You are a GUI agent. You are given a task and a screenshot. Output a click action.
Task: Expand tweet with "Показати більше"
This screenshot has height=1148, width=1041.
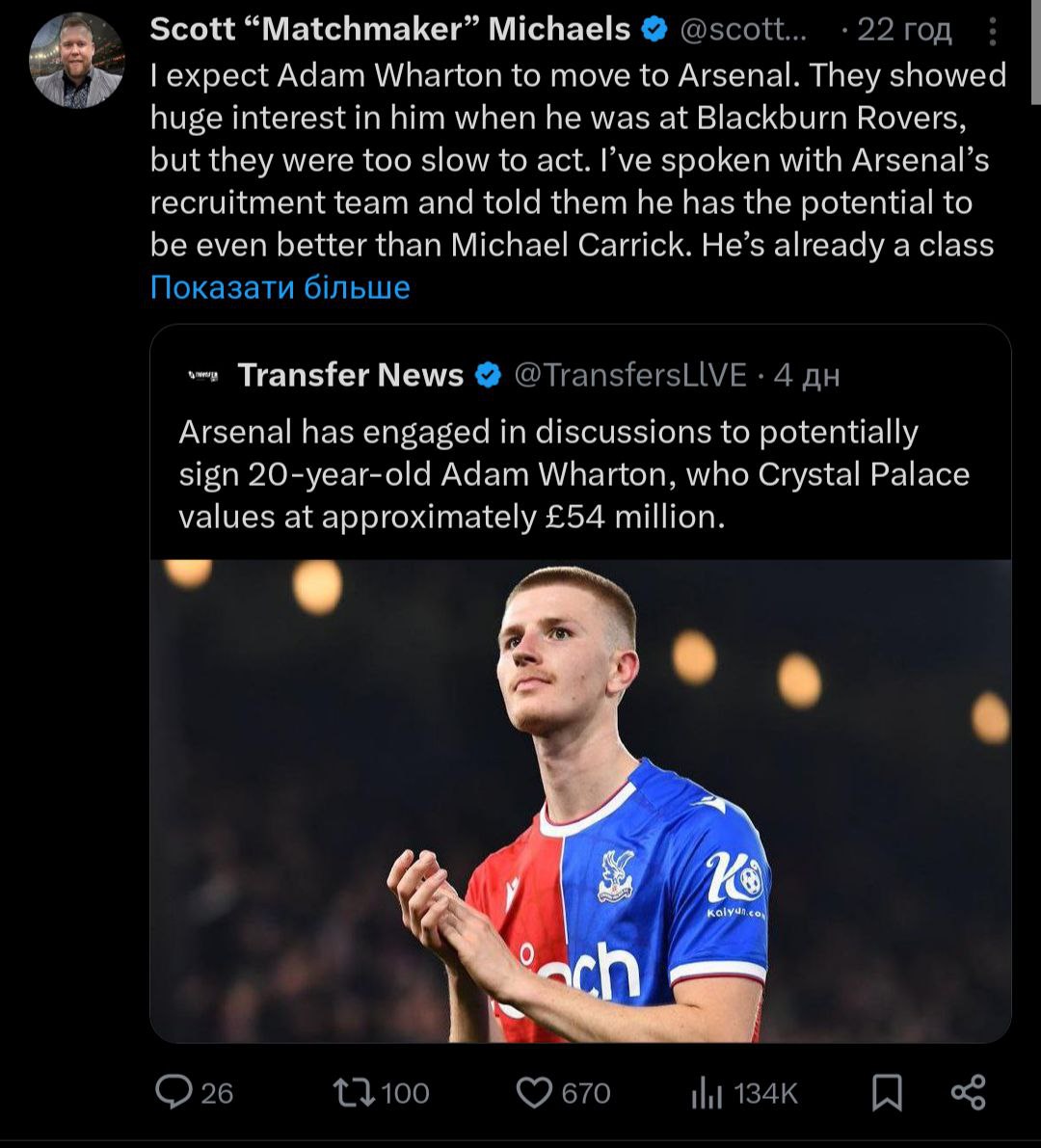[x=280, y=287]
